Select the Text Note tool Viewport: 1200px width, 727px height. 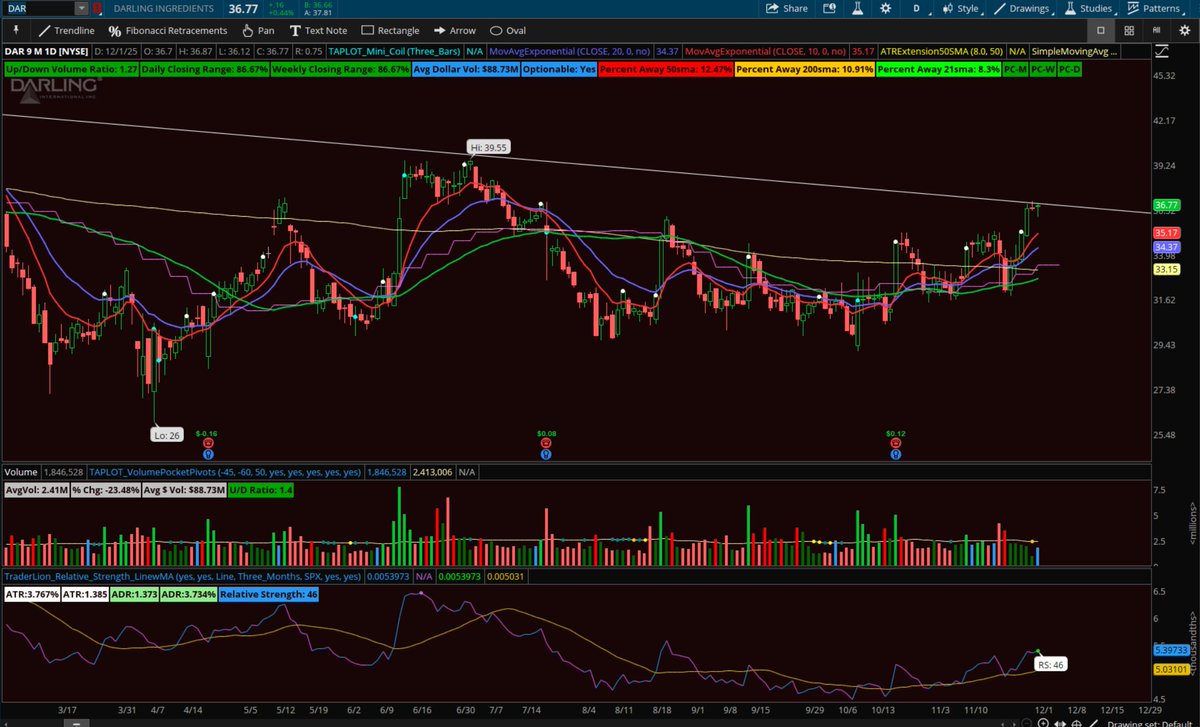click(317, 31)
